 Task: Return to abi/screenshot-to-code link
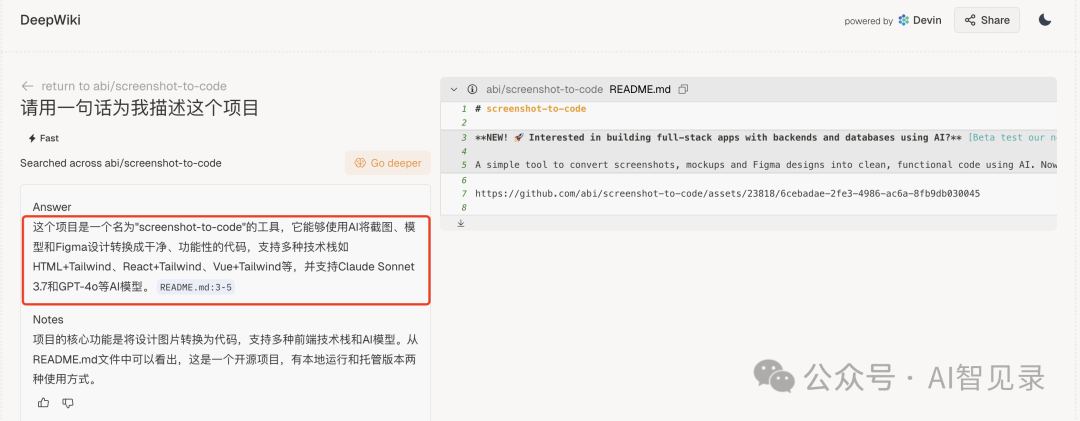pos(134,86)
